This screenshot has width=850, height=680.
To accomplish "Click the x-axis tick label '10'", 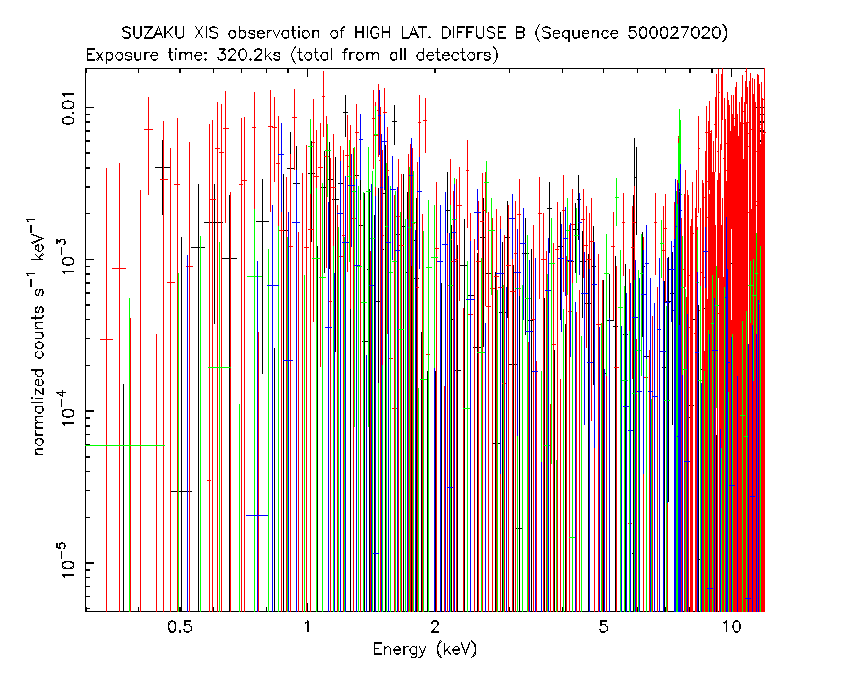I will coord(731,627).
